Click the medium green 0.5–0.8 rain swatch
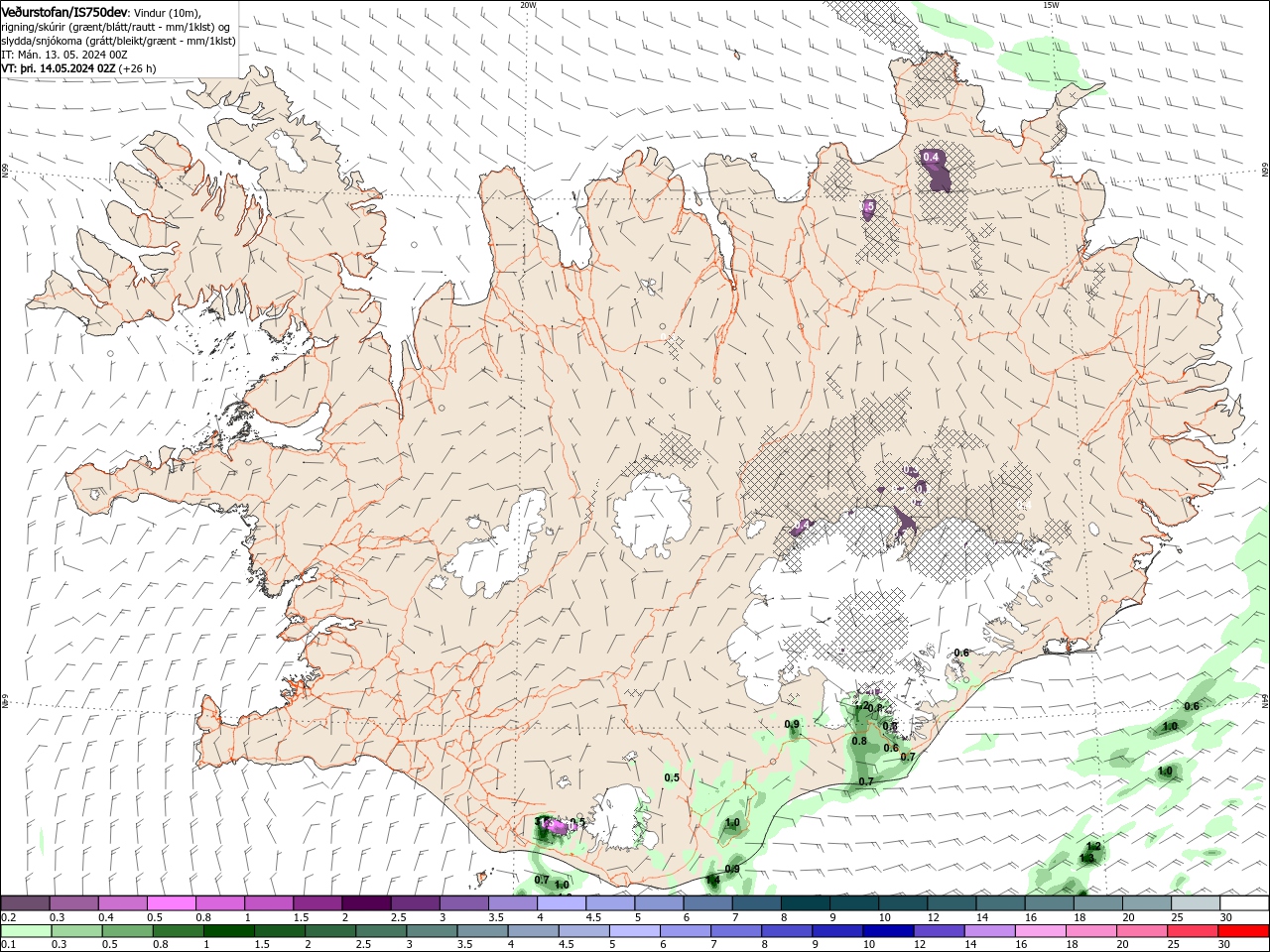Screen dimensions: 1270x952 pos(127,931)
